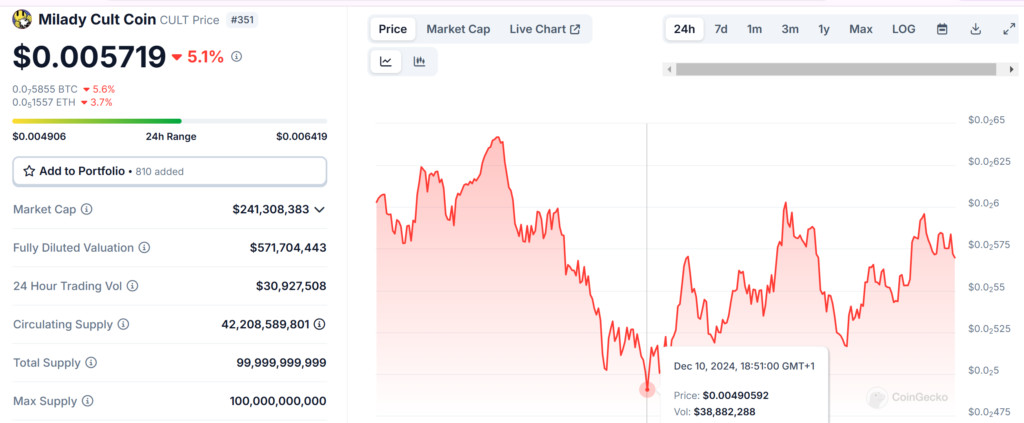Expand the Market Cap value chevron

319,209
